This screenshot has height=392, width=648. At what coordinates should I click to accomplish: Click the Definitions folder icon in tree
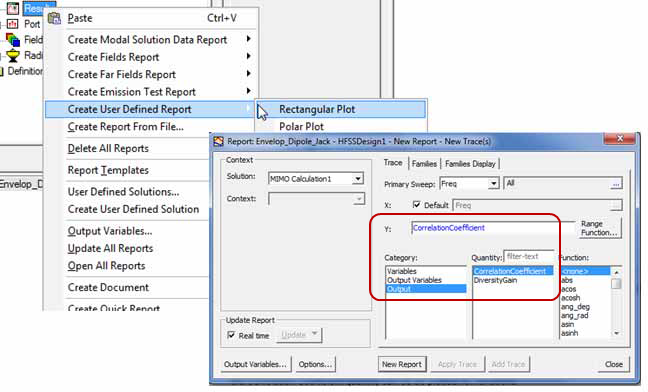pyautogui.click(x=2, y=71)
